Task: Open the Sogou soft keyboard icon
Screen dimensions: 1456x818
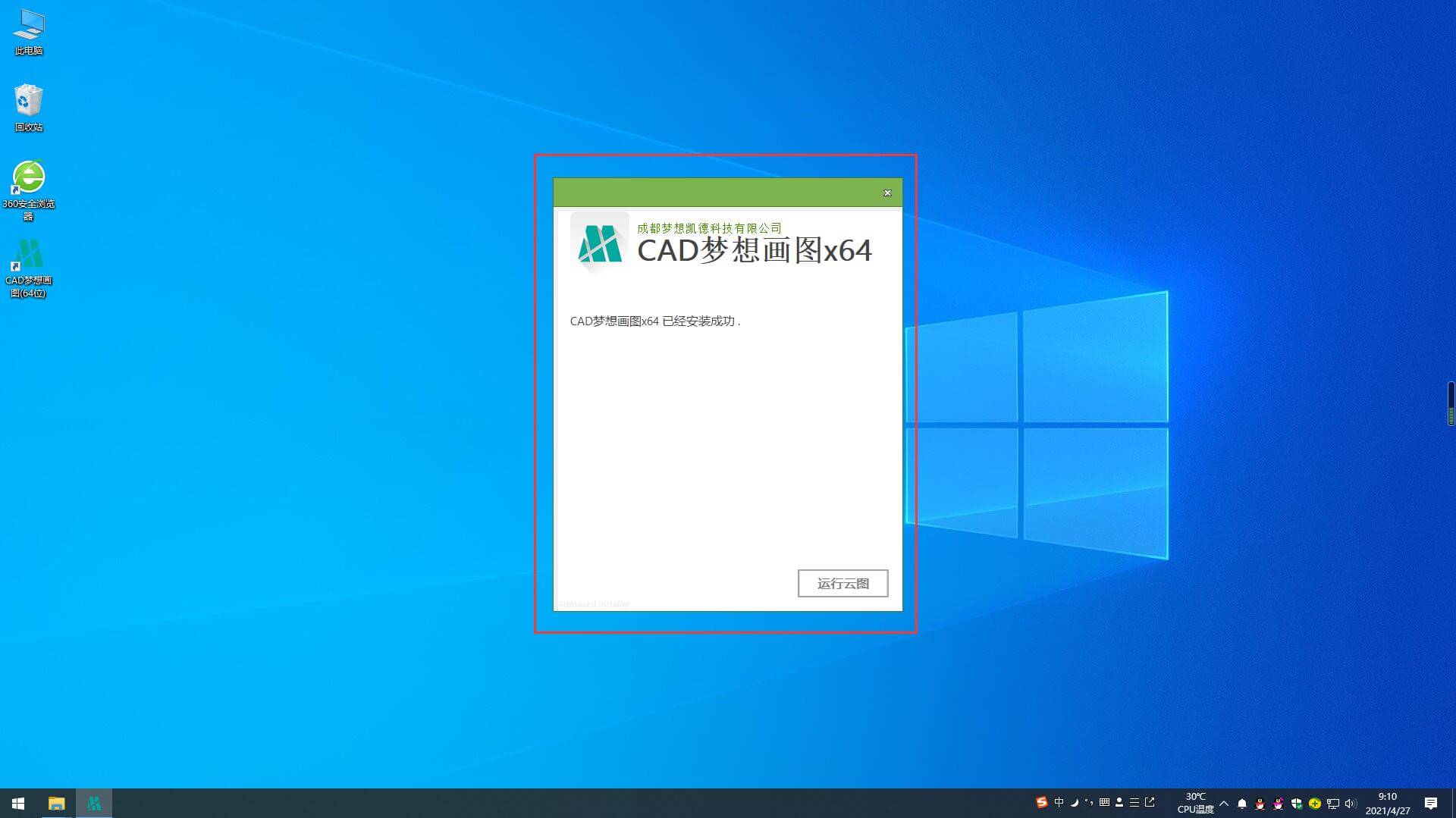Action: (1104, 802)
